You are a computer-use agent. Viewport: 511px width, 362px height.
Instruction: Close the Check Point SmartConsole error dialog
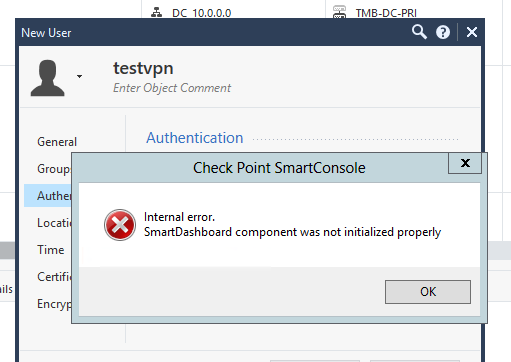(465, 163)
